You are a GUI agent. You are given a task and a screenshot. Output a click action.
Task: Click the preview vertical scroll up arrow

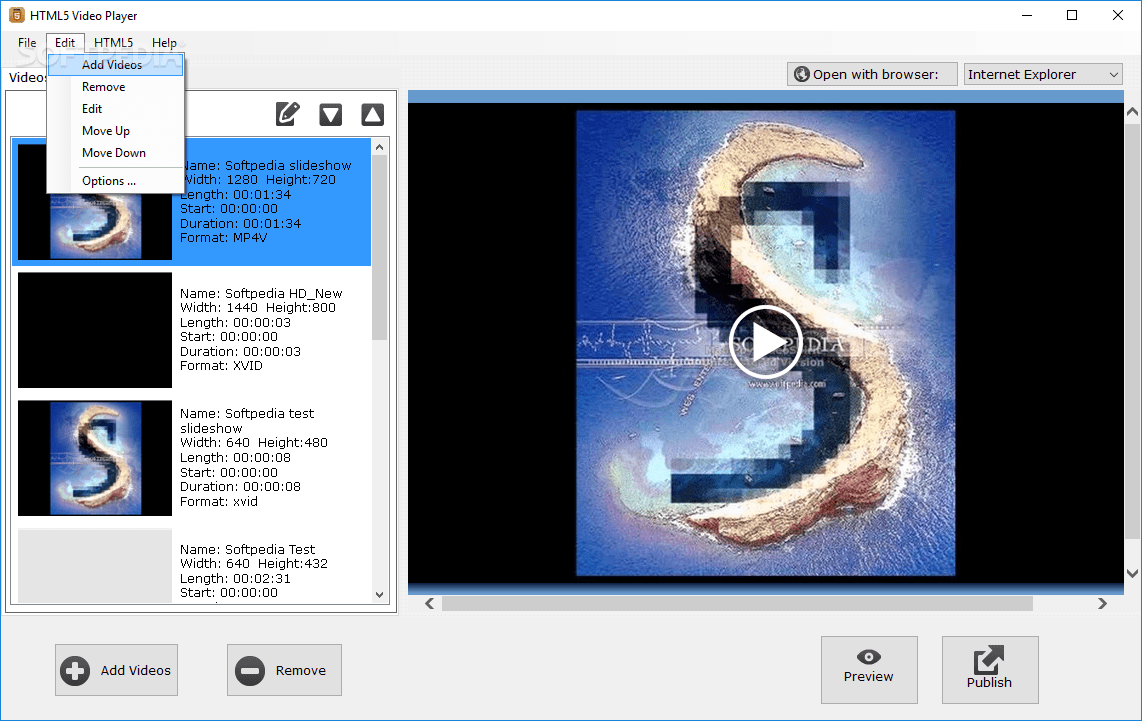pyautogui.click(x=1133, y=112)
